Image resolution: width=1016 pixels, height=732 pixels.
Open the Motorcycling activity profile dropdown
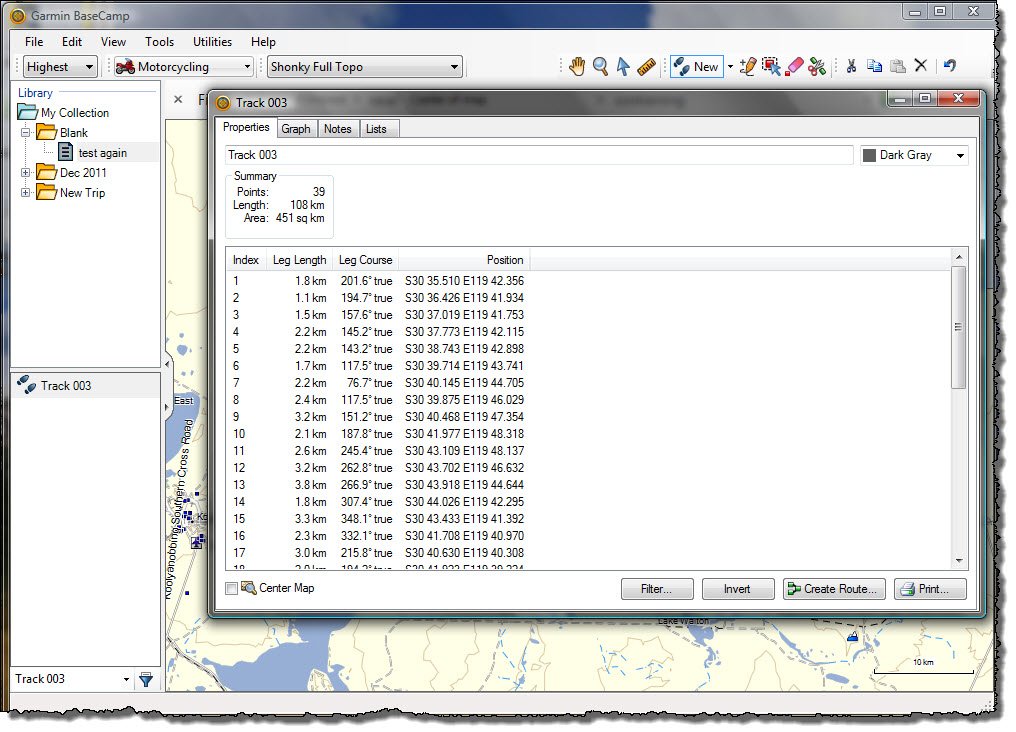pyautogui.click(x=183, y=67)
